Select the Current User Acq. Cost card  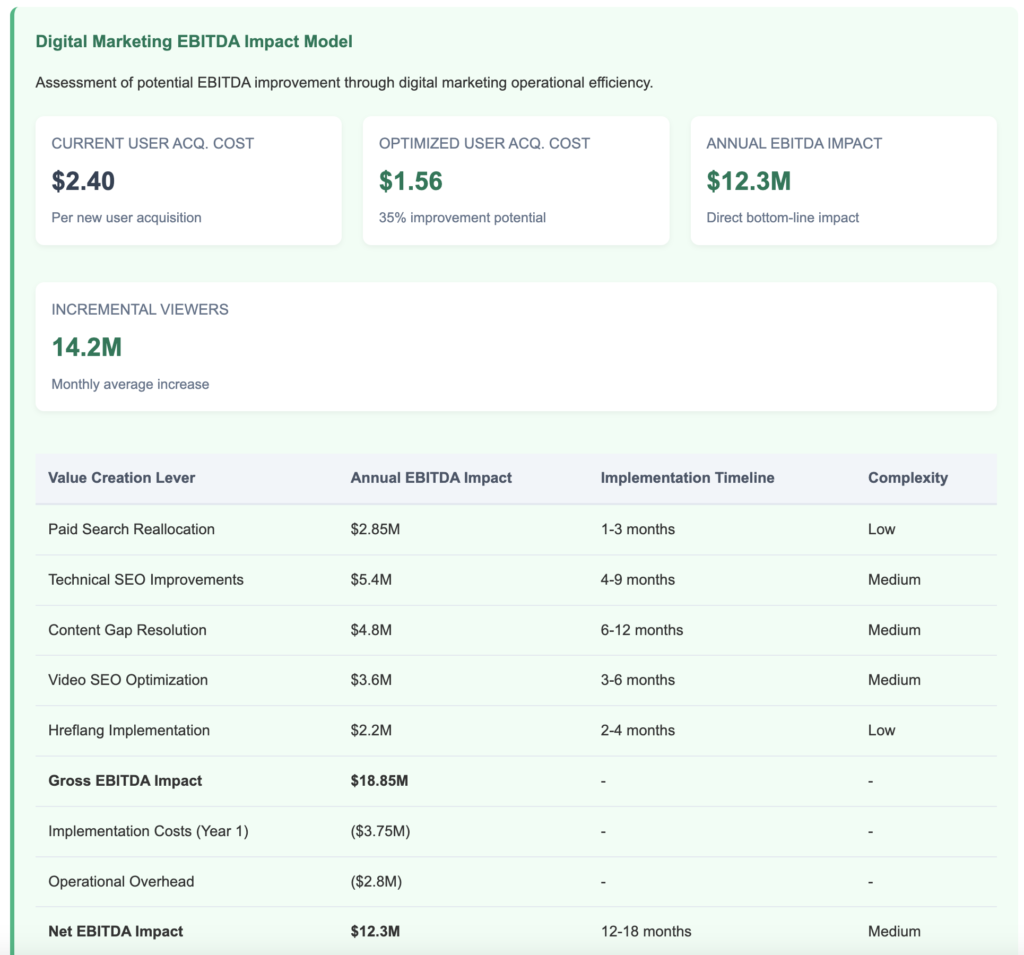click(x=188, y=181)
